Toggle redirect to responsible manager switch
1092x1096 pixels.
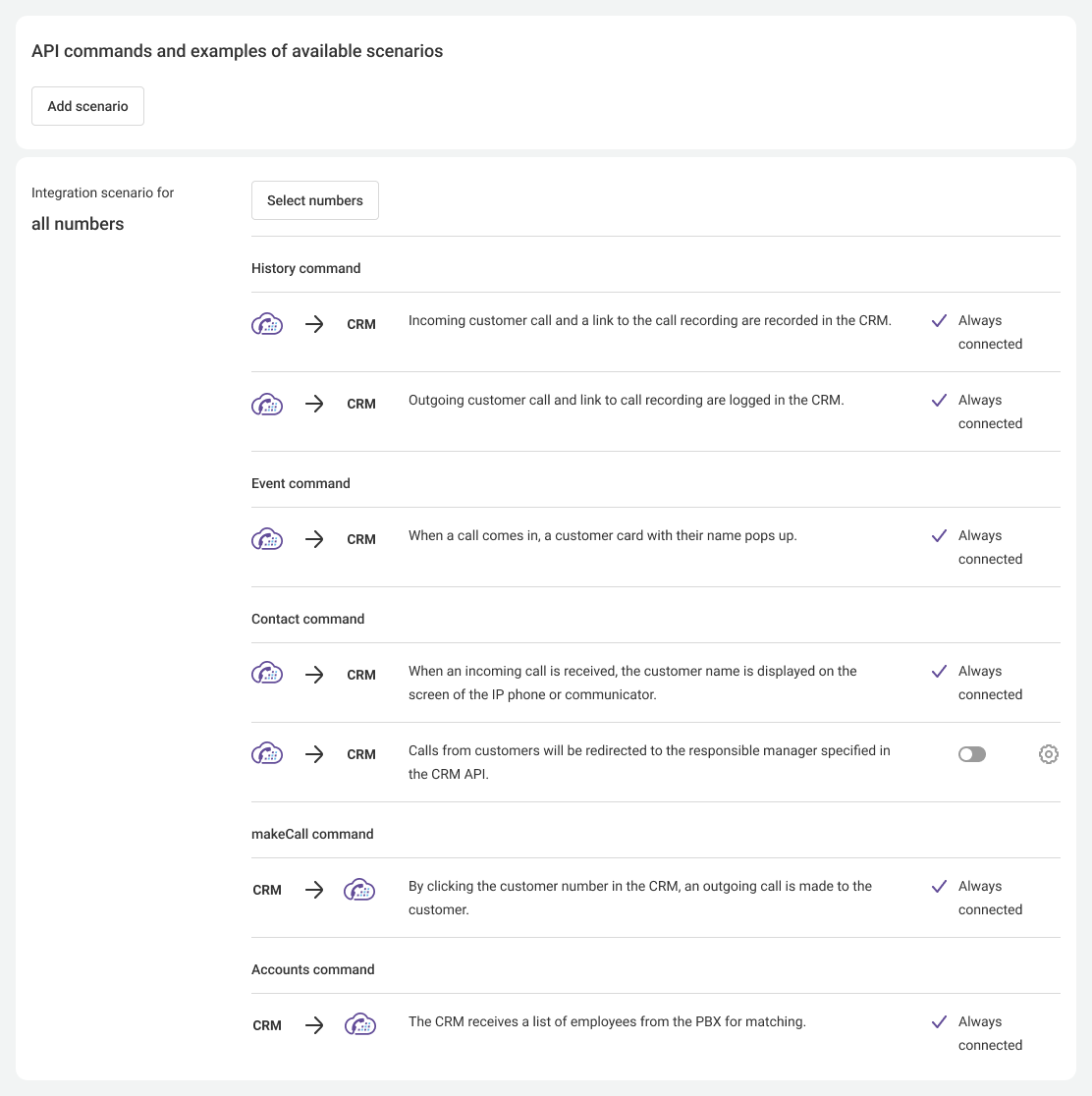click(x=971, y=754)
